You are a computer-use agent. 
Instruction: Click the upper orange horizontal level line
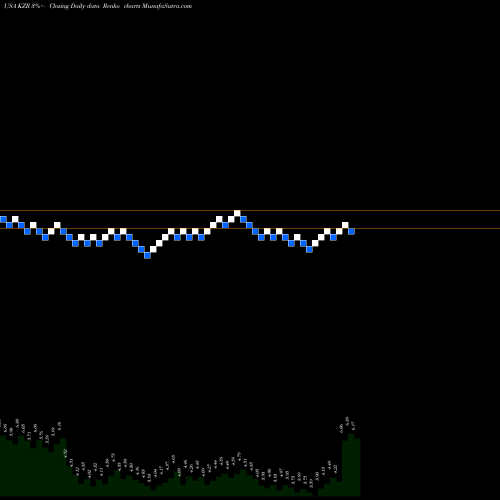(250, 210)
